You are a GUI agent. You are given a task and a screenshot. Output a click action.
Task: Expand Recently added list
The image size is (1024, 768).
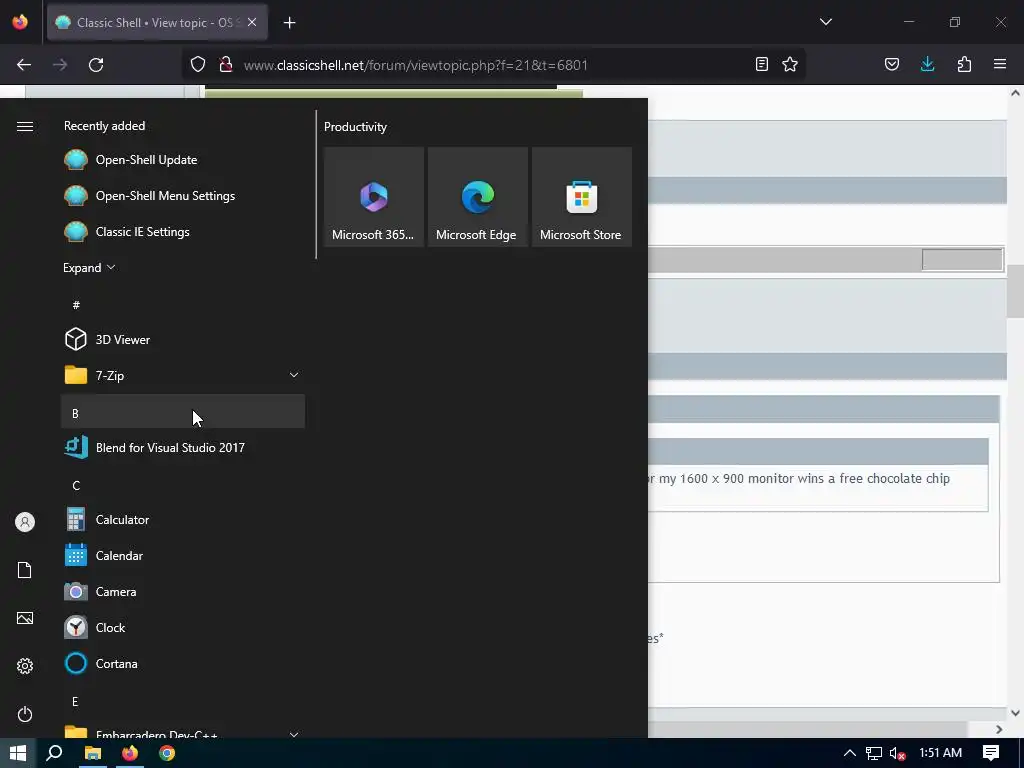tap(89, 268)
